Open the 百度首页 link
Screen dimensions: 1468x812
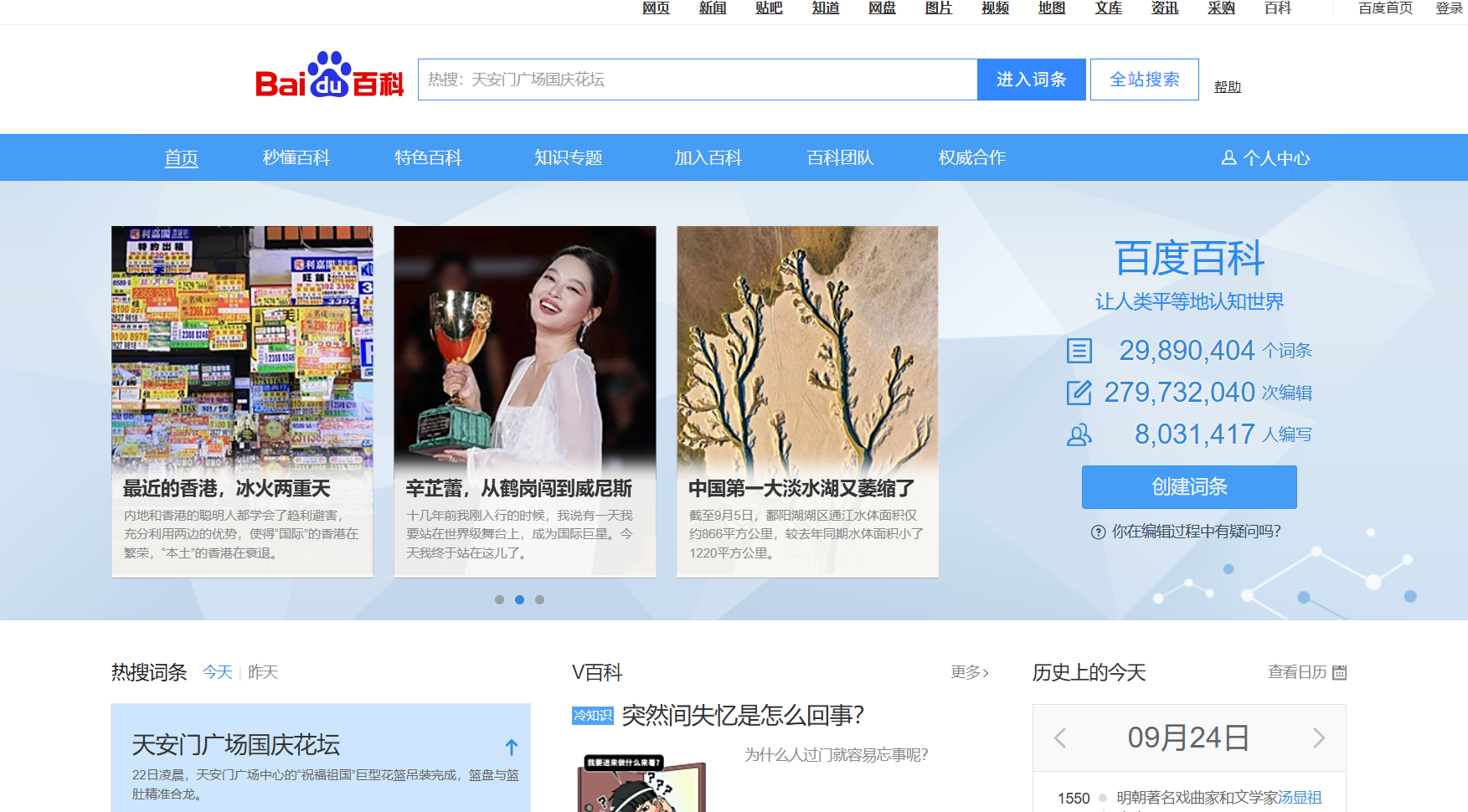tap(1386, 8)
